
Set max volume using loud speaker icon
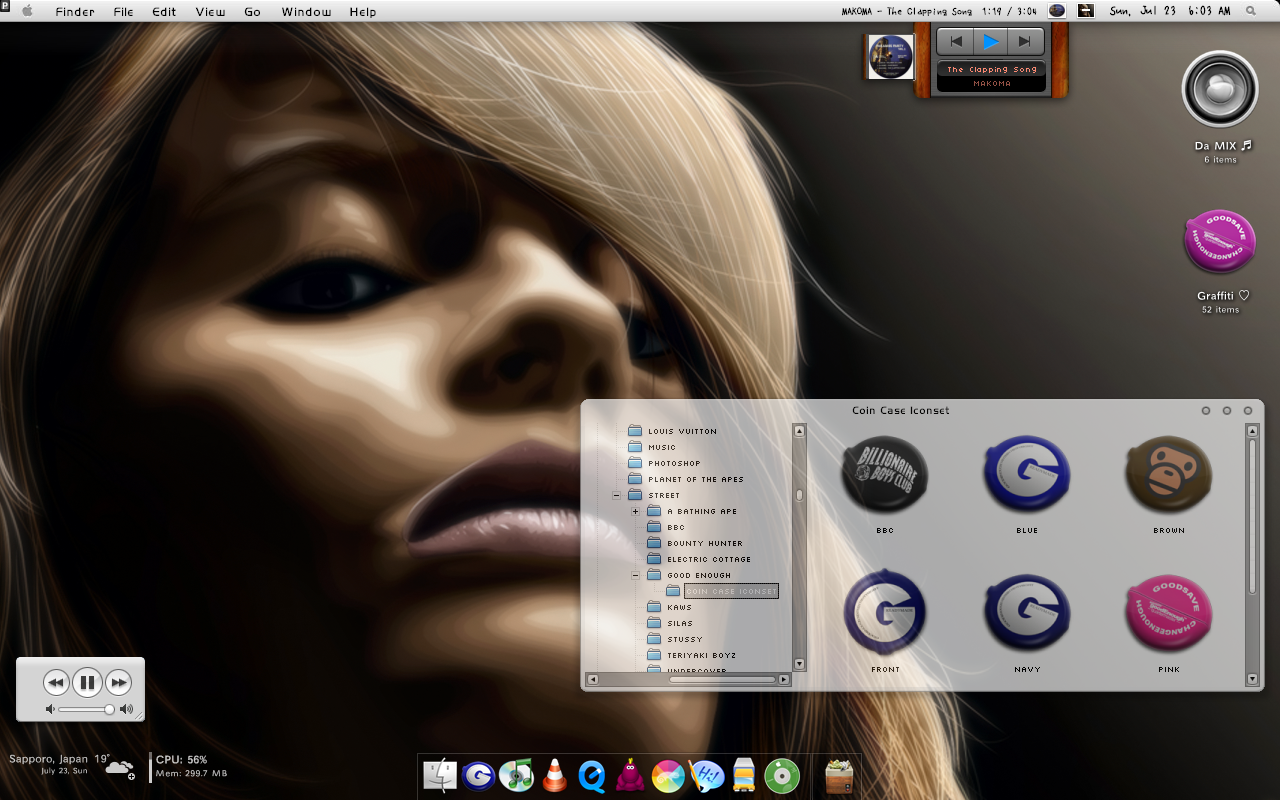click(x=126, y=709)
